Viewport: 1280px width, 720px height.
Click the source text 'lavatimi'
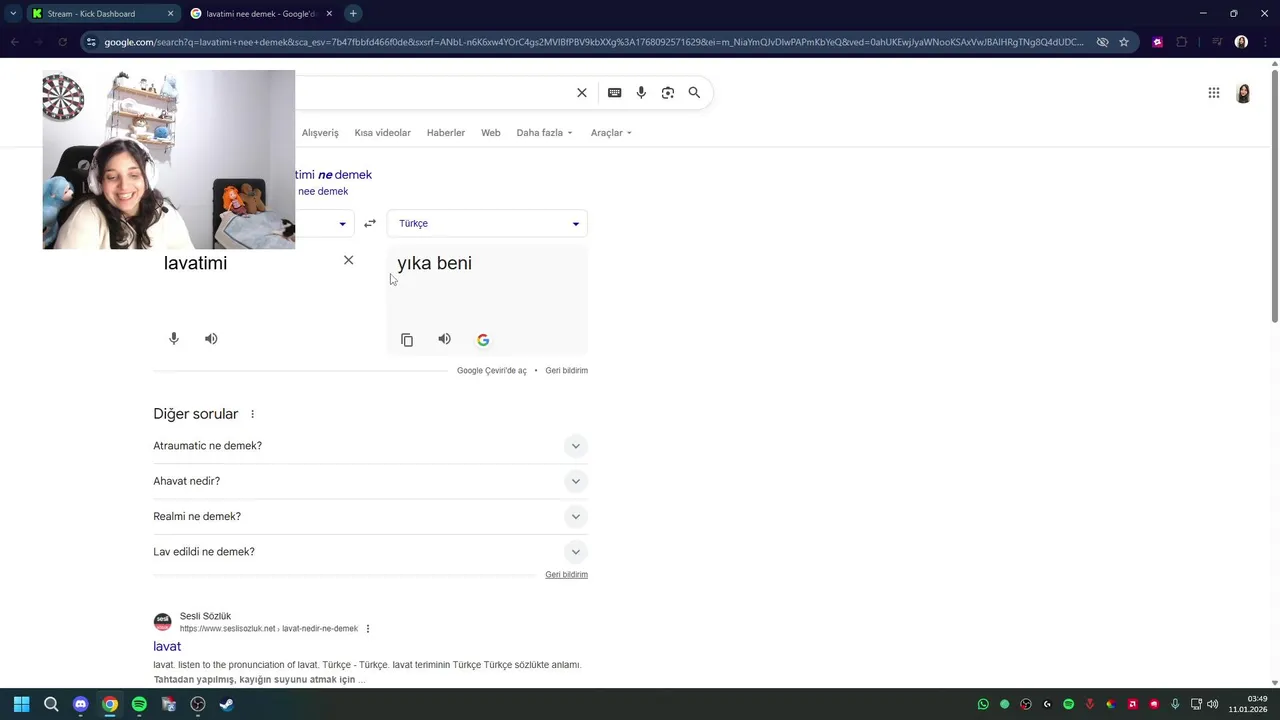[x=195, y=263]
